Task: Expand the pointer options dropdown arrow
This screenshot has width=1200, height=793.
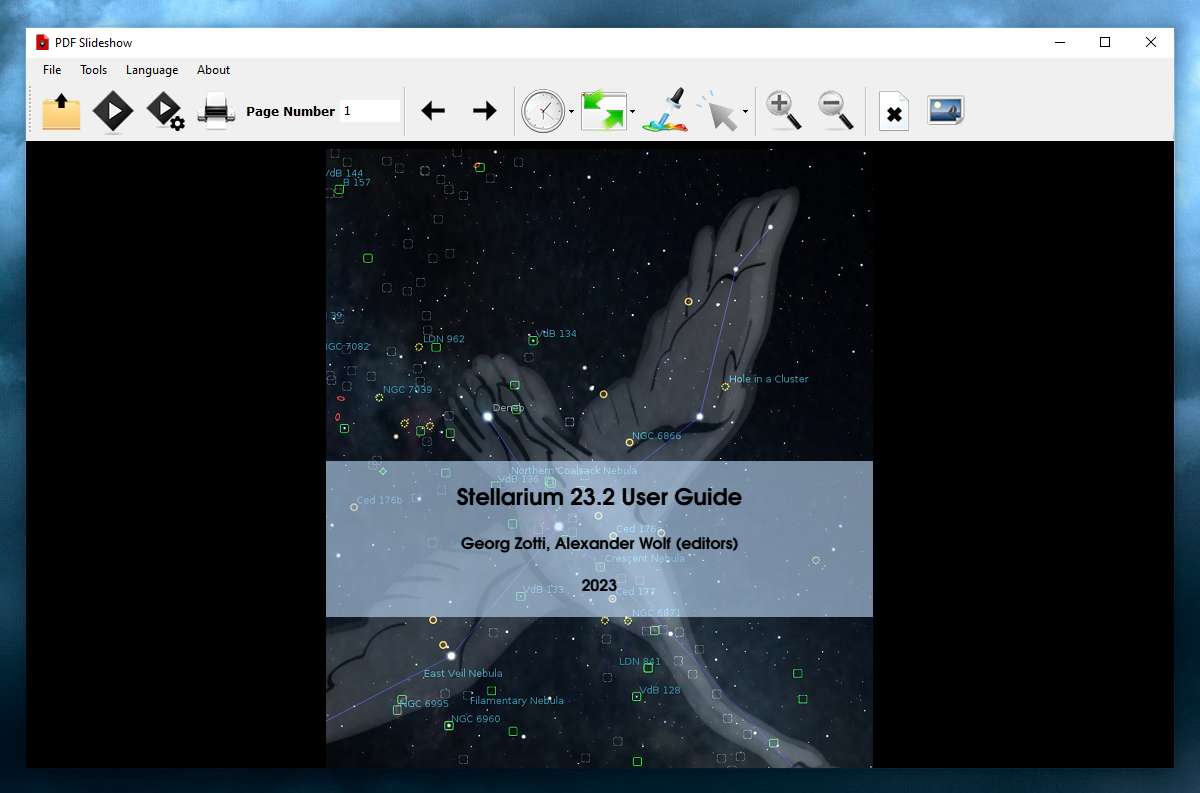Action: 746,112
